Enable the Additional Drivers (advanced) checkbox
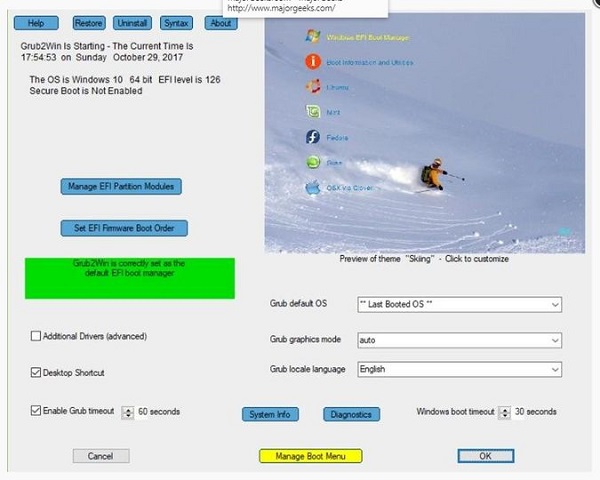 (36, 336)
